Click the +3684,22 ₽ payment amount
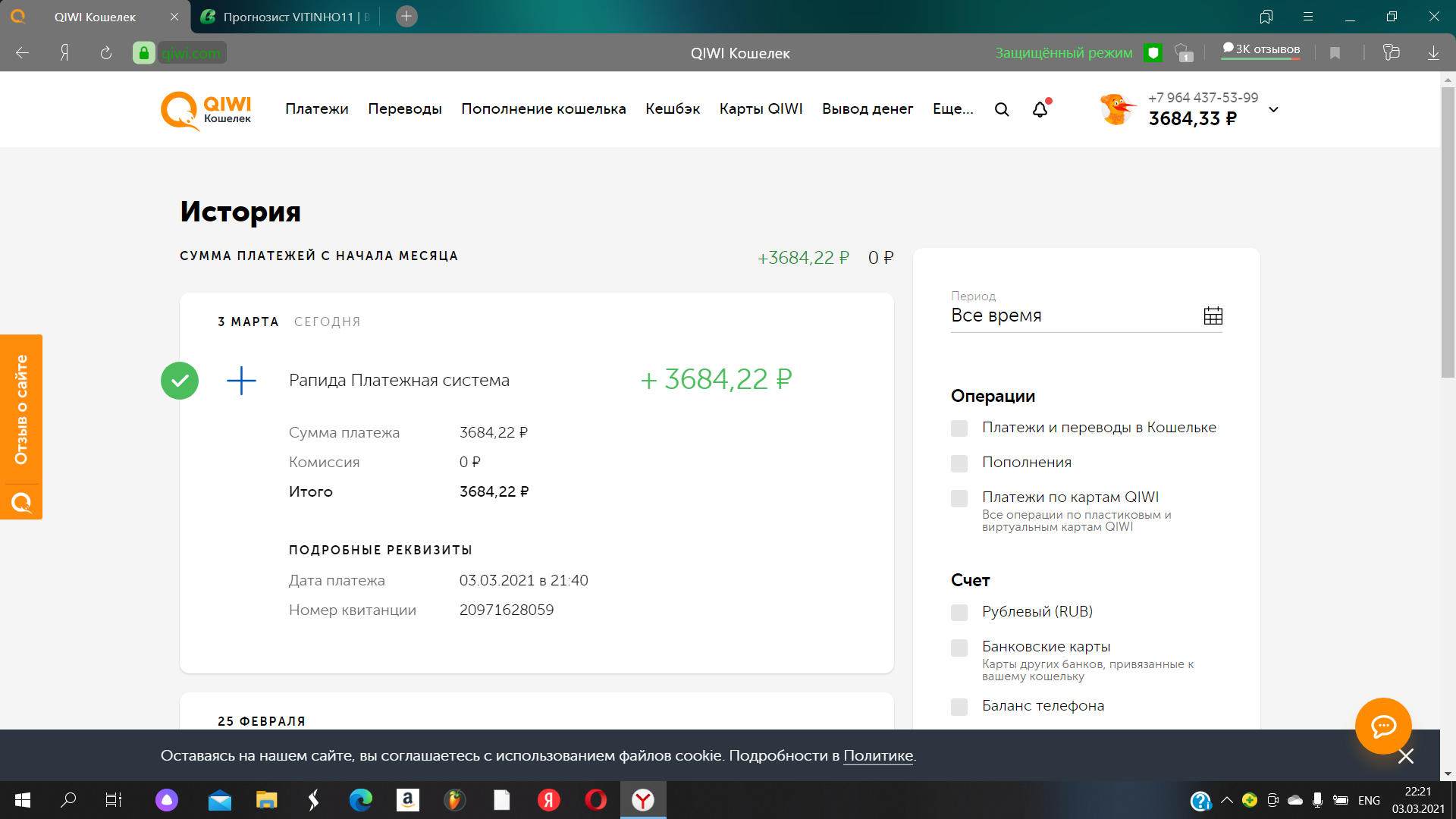1456x819 pixels. [717, 379]
